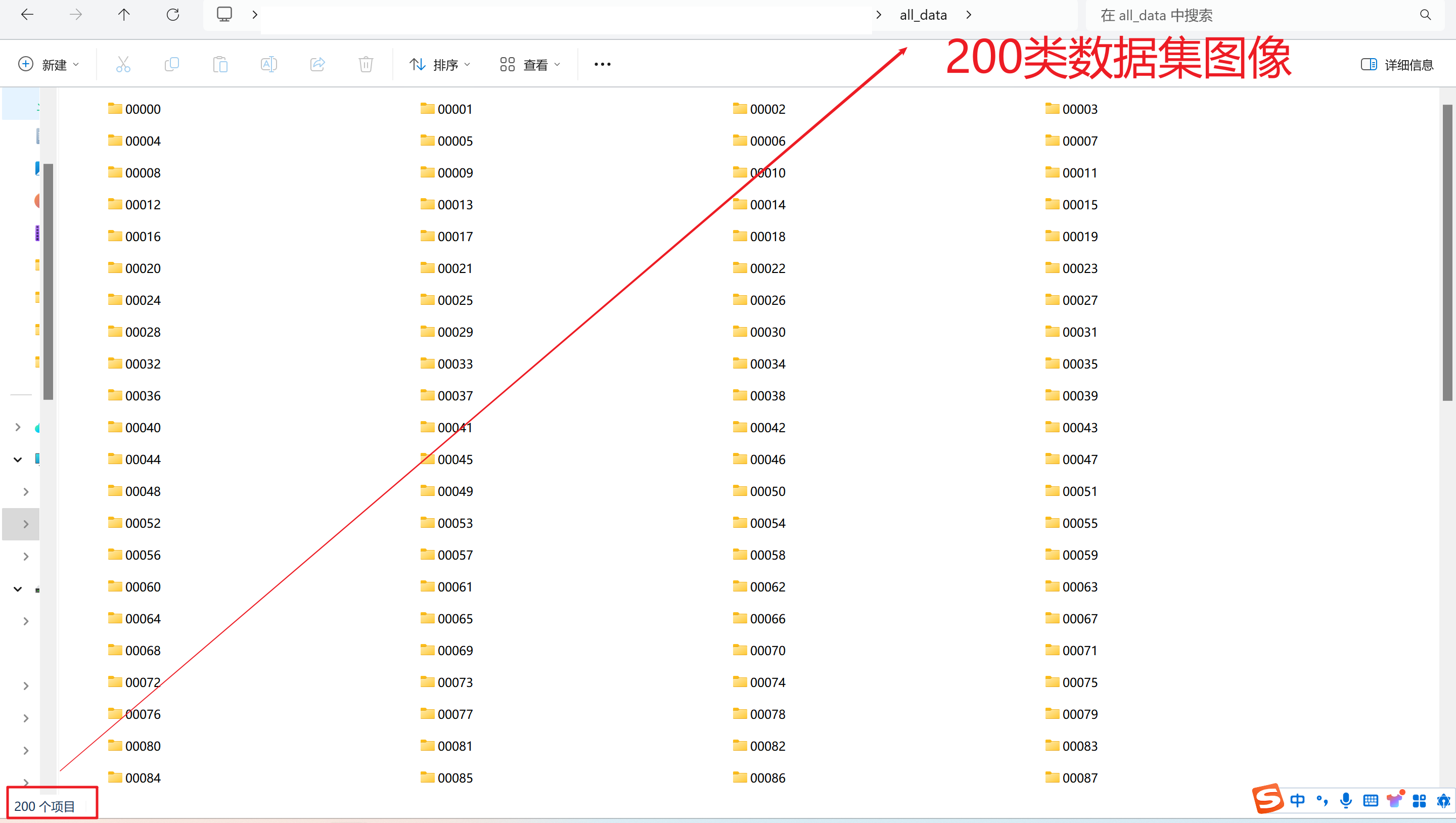Viewport: 1456px width, 823px height.
Task: Select the Paste icon in the toolbar
Action: [x=220, y=64]
